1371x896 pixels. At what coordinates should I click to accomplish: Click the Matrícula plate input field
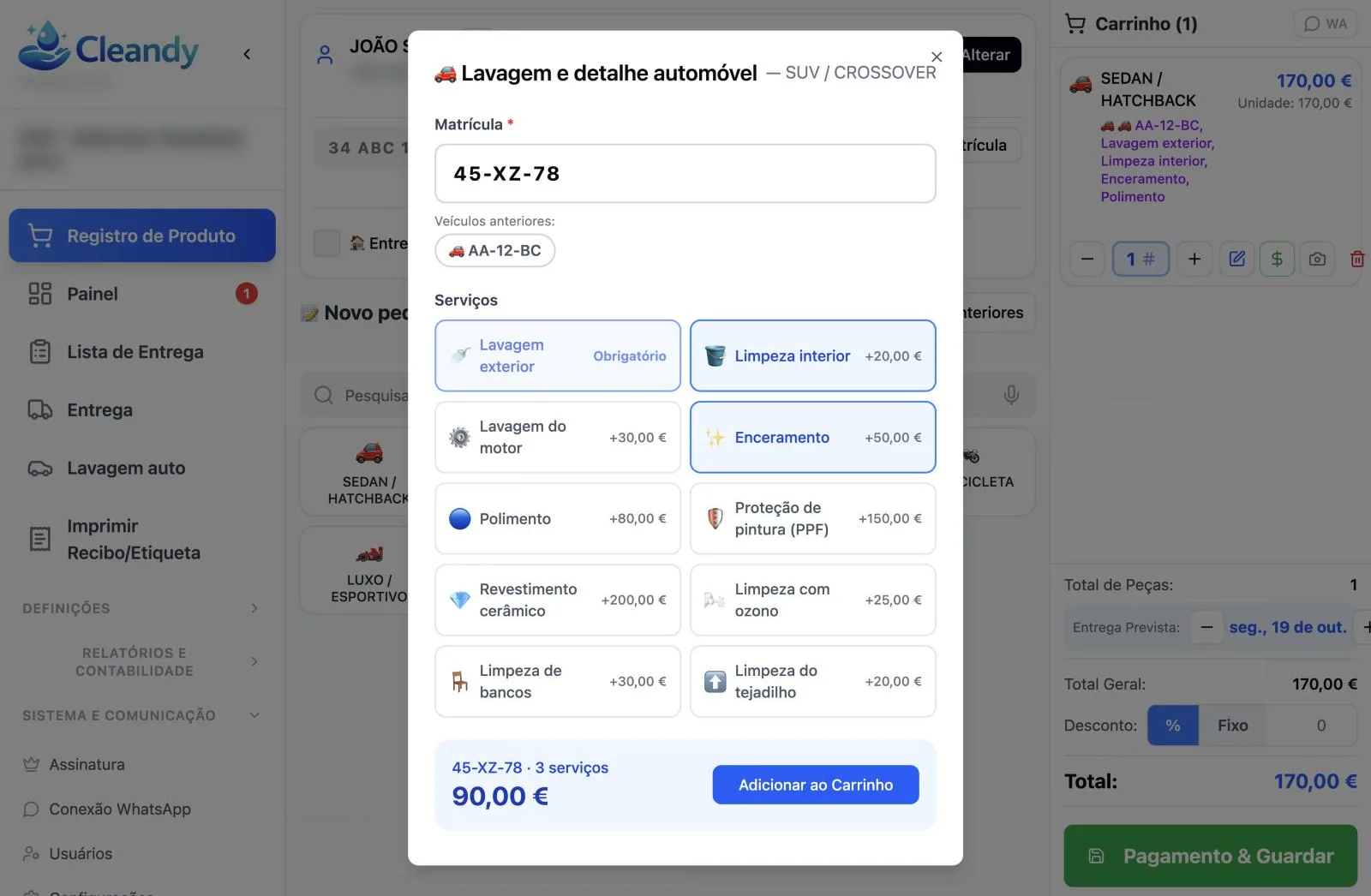pos(685,174)
